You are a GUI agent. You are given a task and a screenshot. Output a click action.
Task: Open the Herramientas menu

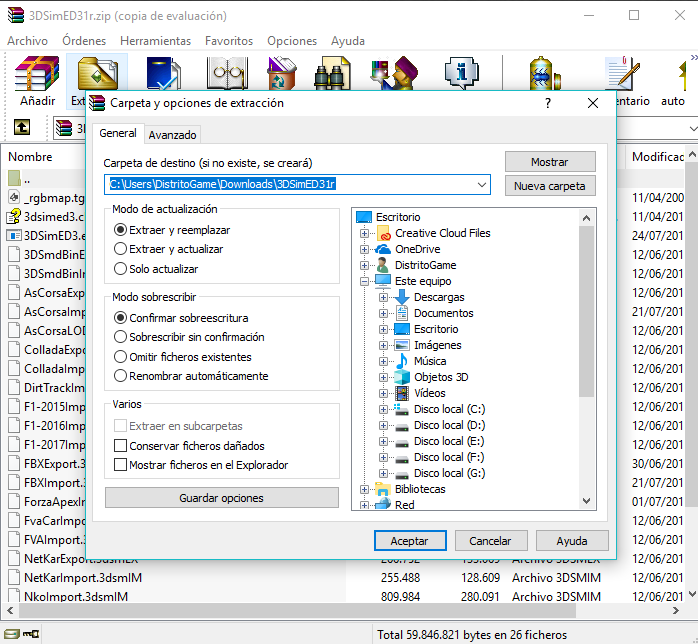tap(155, 41)
